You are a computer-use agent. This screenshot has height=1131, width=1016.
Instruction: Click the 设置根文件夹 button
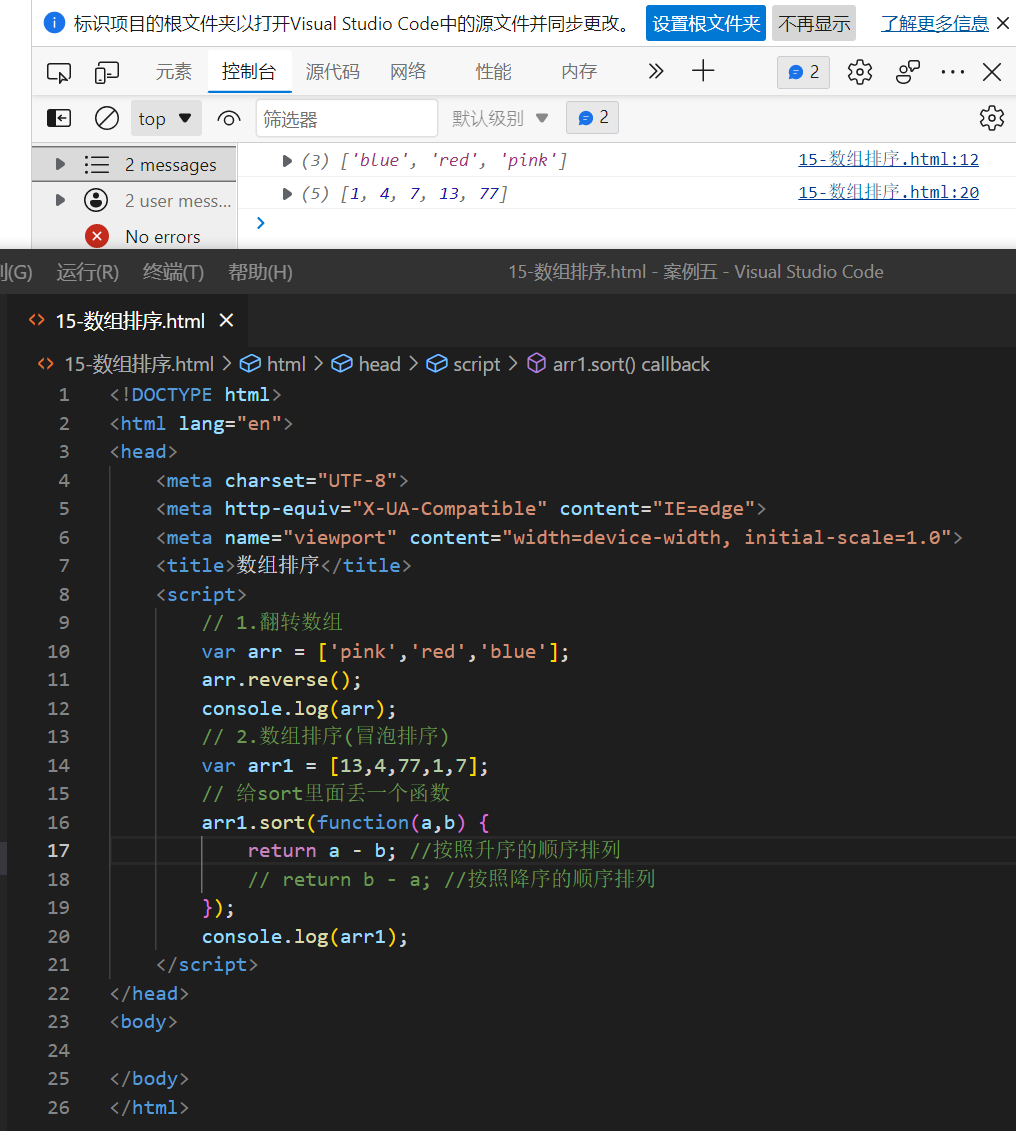705,23
